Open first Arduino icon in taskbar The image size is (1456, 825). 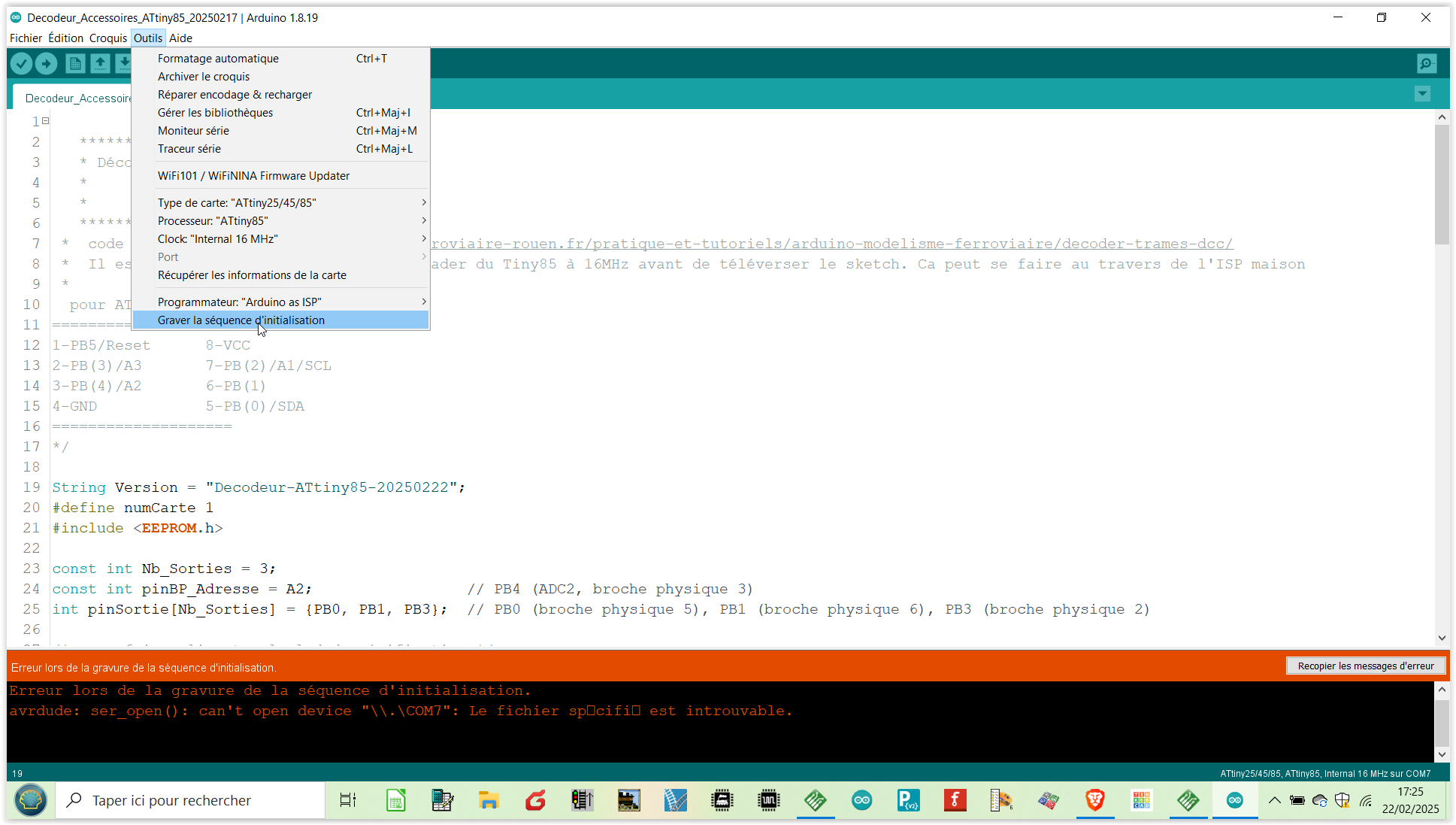click(x=861, y=800)
